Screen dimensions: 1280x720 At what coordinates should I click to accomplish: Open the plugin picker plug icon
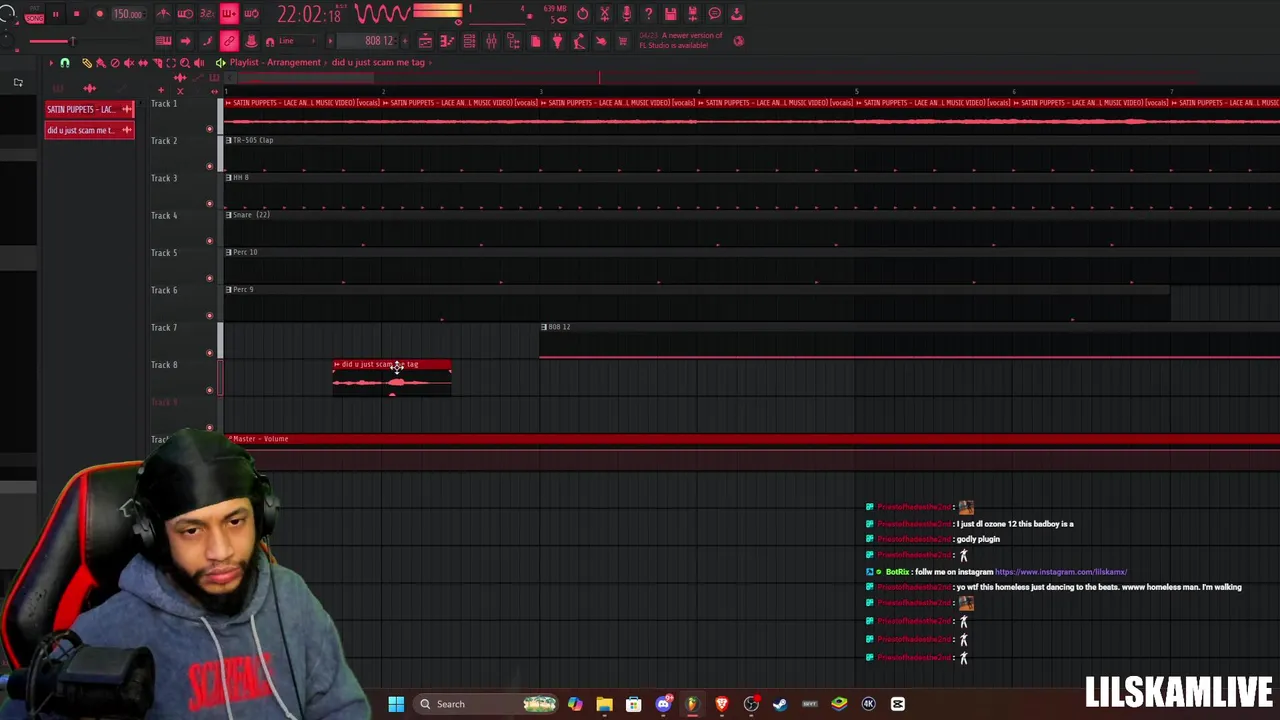pyautogui.click(x=557, y=41)
